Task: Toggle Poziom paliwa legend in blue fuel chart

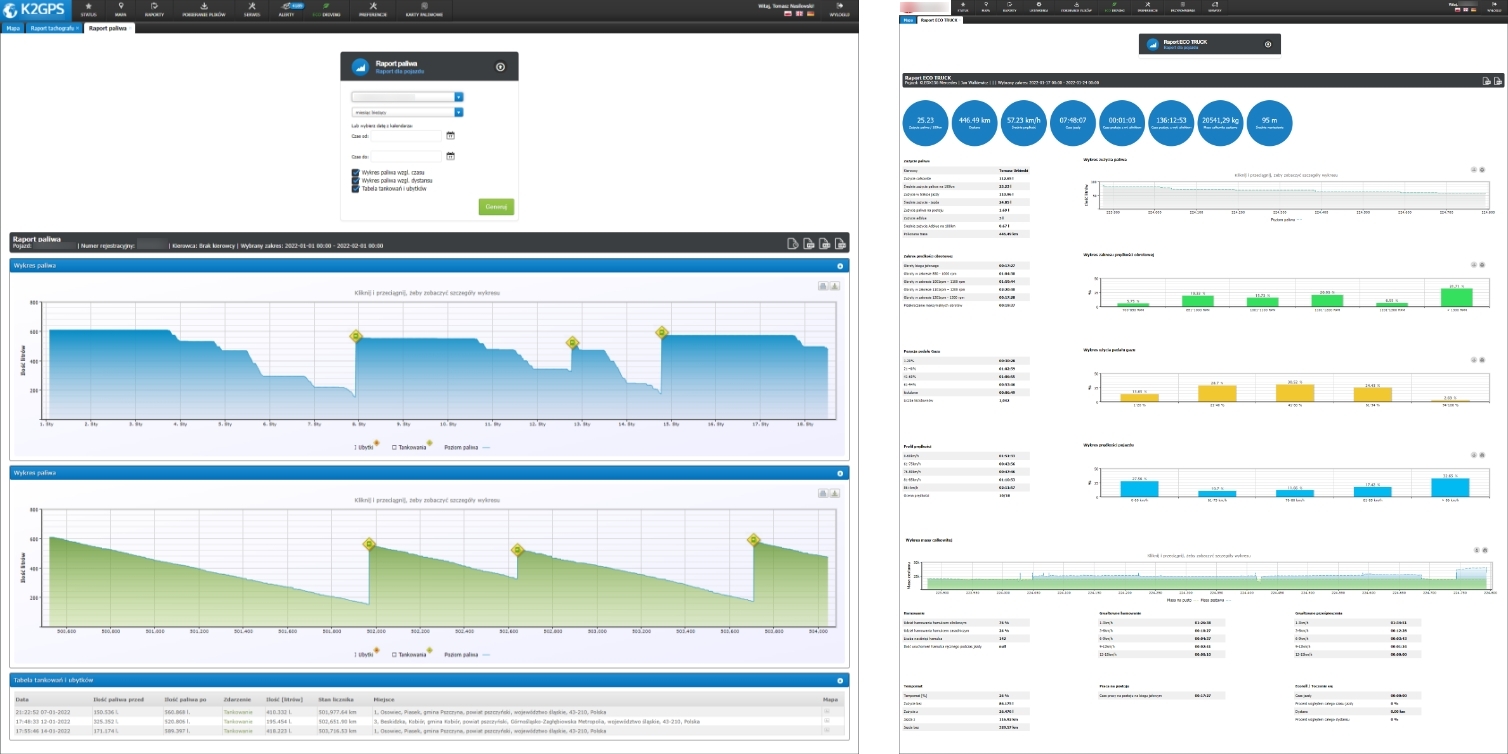Action: [x=468, y=446]
